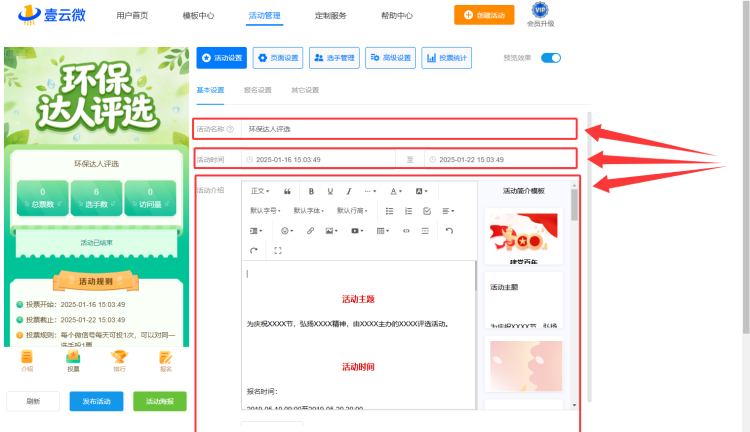This screenshot has height=432, width=750.
Task: Click the help icon beside 活动名称
Action: point(230,129)
